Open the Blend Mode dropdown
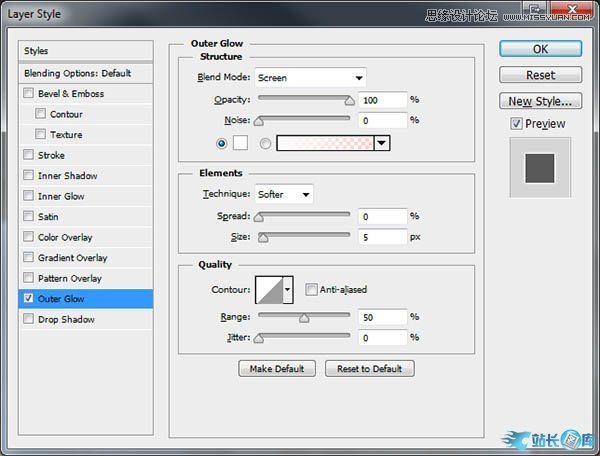This screenshot has width=600, height=456. click(x=310, y=77)
